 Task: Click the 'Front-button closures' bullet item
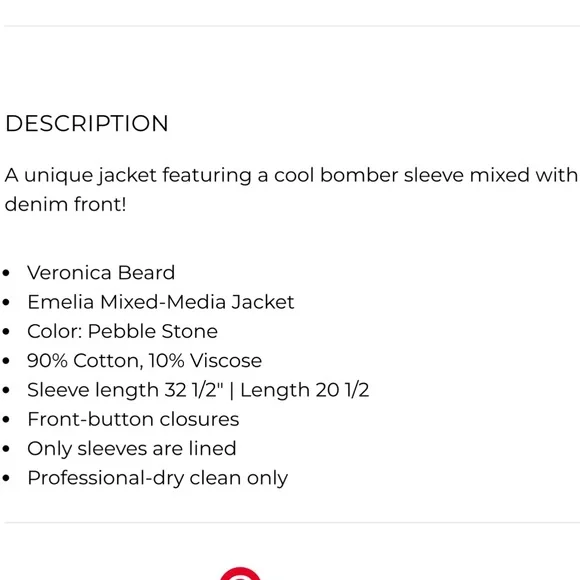[133, 419]
